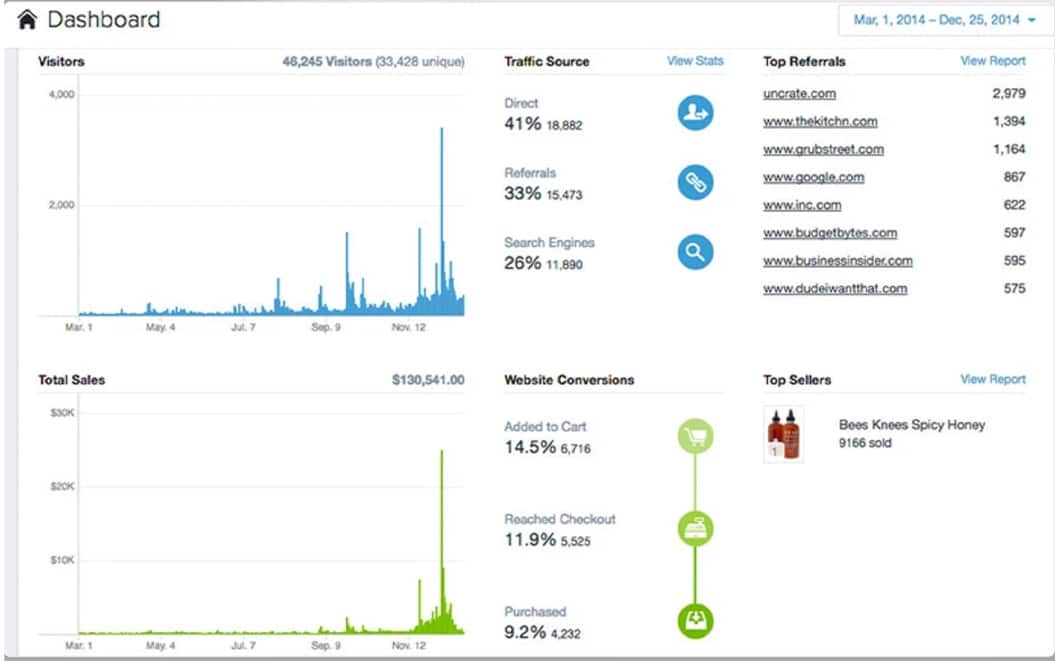Open the uncrate.com referral link
Viewport: 1060px width, 661px height.
point(799,93)
